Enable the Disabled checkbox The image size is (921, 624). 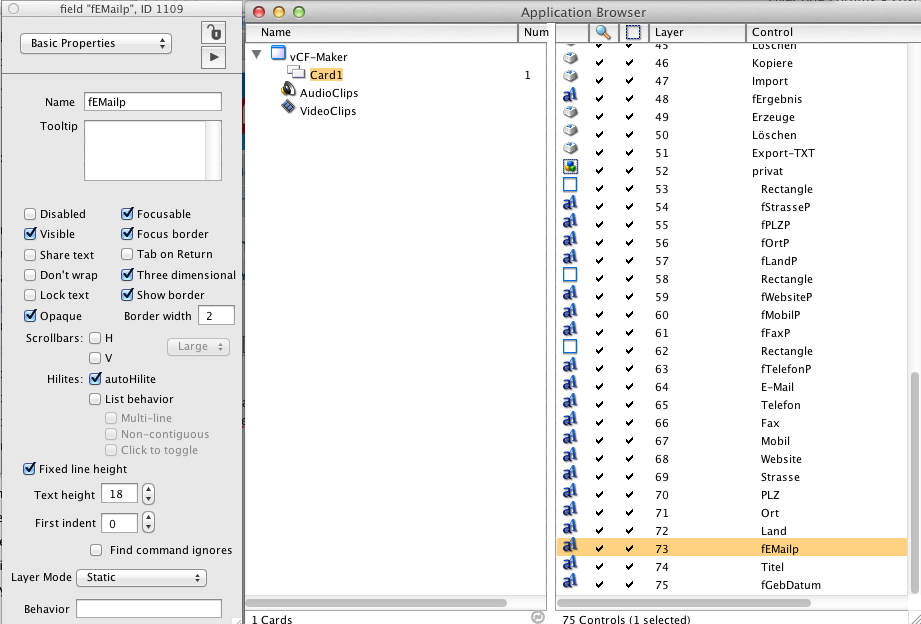tap(30, 214)
